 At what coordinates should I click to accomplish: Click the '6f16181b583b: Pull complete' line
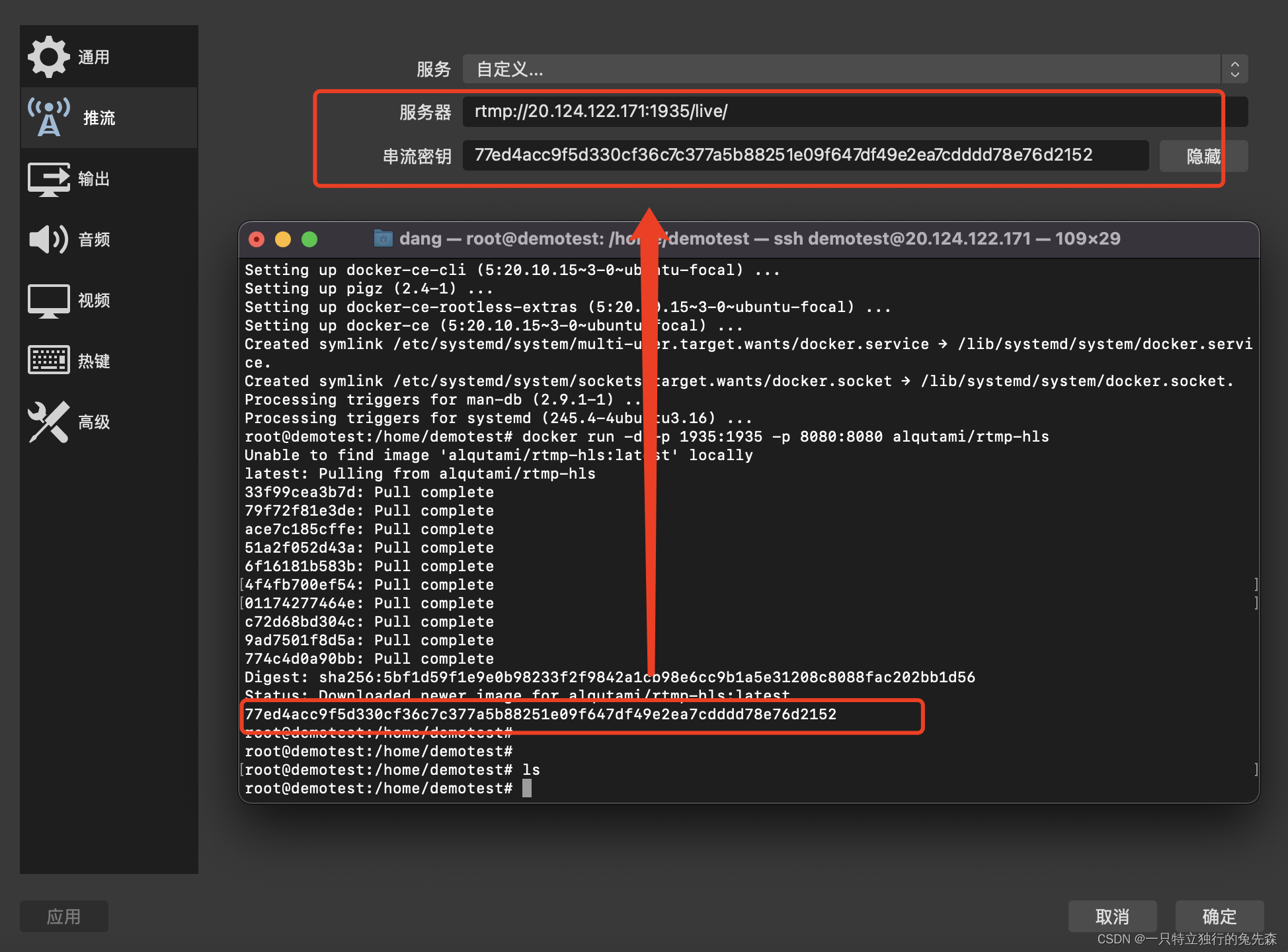pos(369,566)
